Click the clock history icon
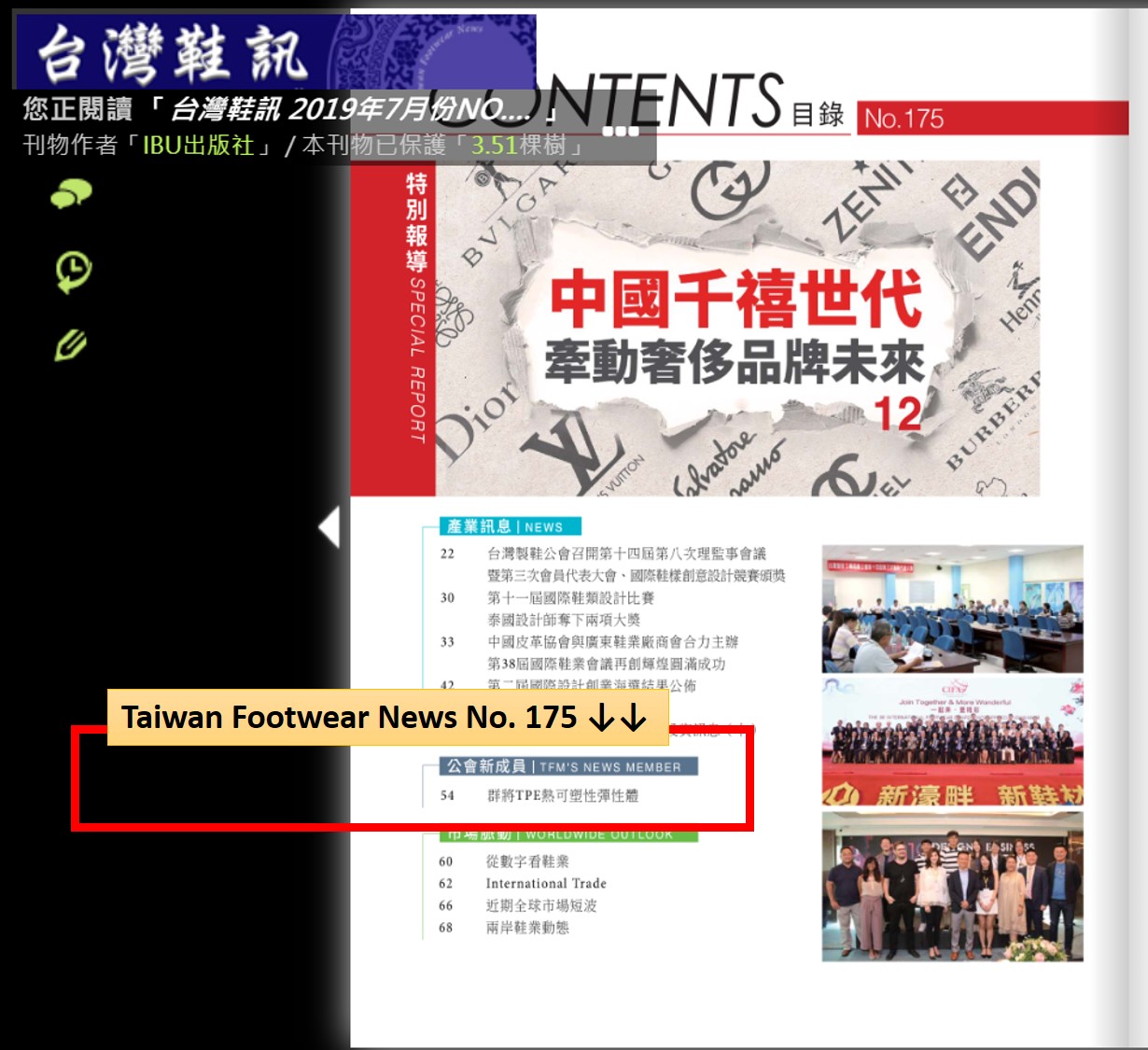 [x=73, y=271]
